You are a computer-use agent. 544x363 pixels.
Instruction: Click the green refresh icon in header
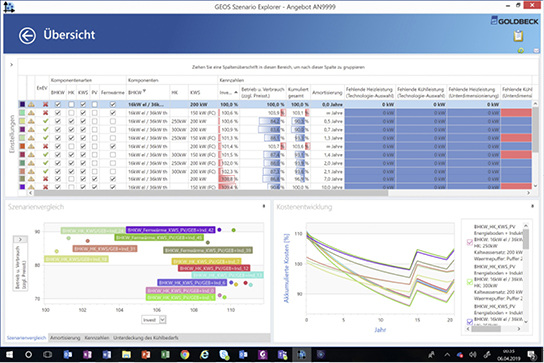[x=521, y=51]
